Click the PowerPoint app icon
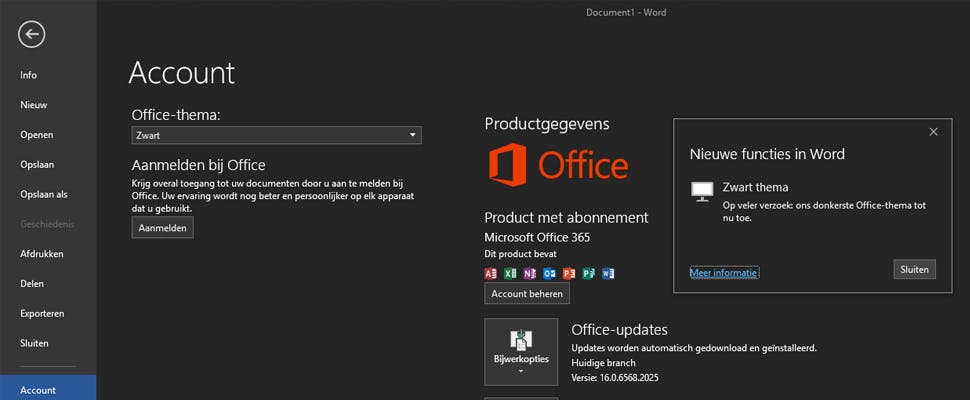 point(569,273)
